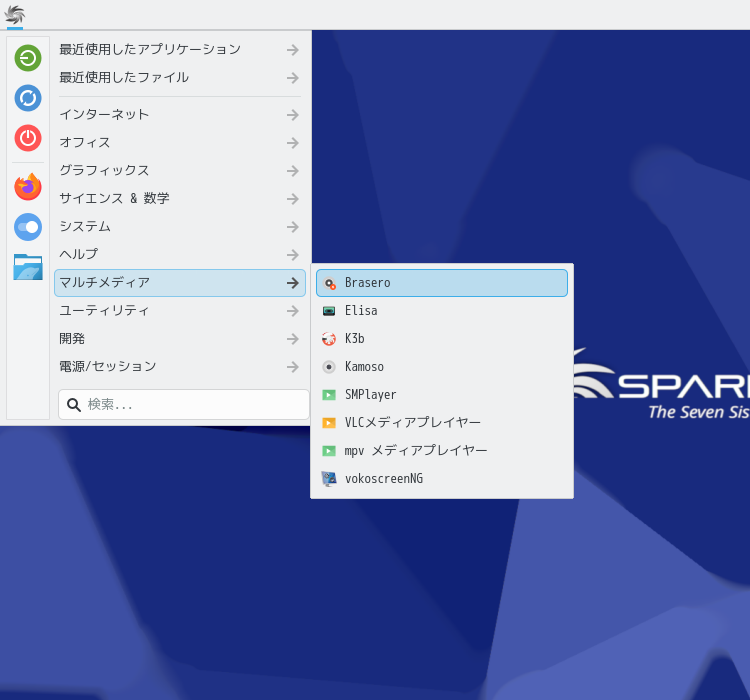The width and height of the screenshot is (750, 700).
Task: Click the SparkyLinux start menu swirl icon
Action: coord(15,14)
